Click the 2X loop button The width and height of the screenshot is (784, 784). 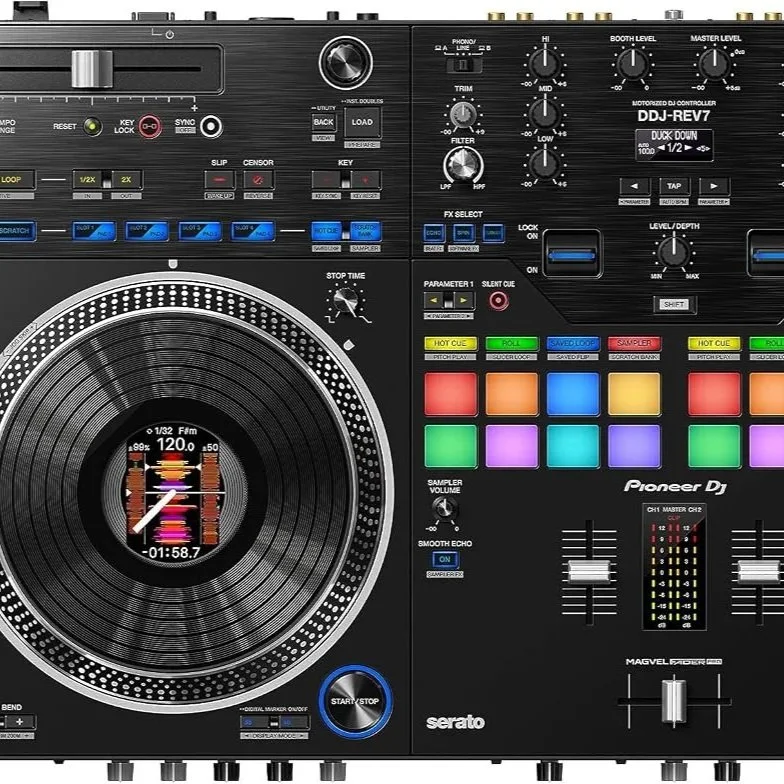[x=126, y=180]
